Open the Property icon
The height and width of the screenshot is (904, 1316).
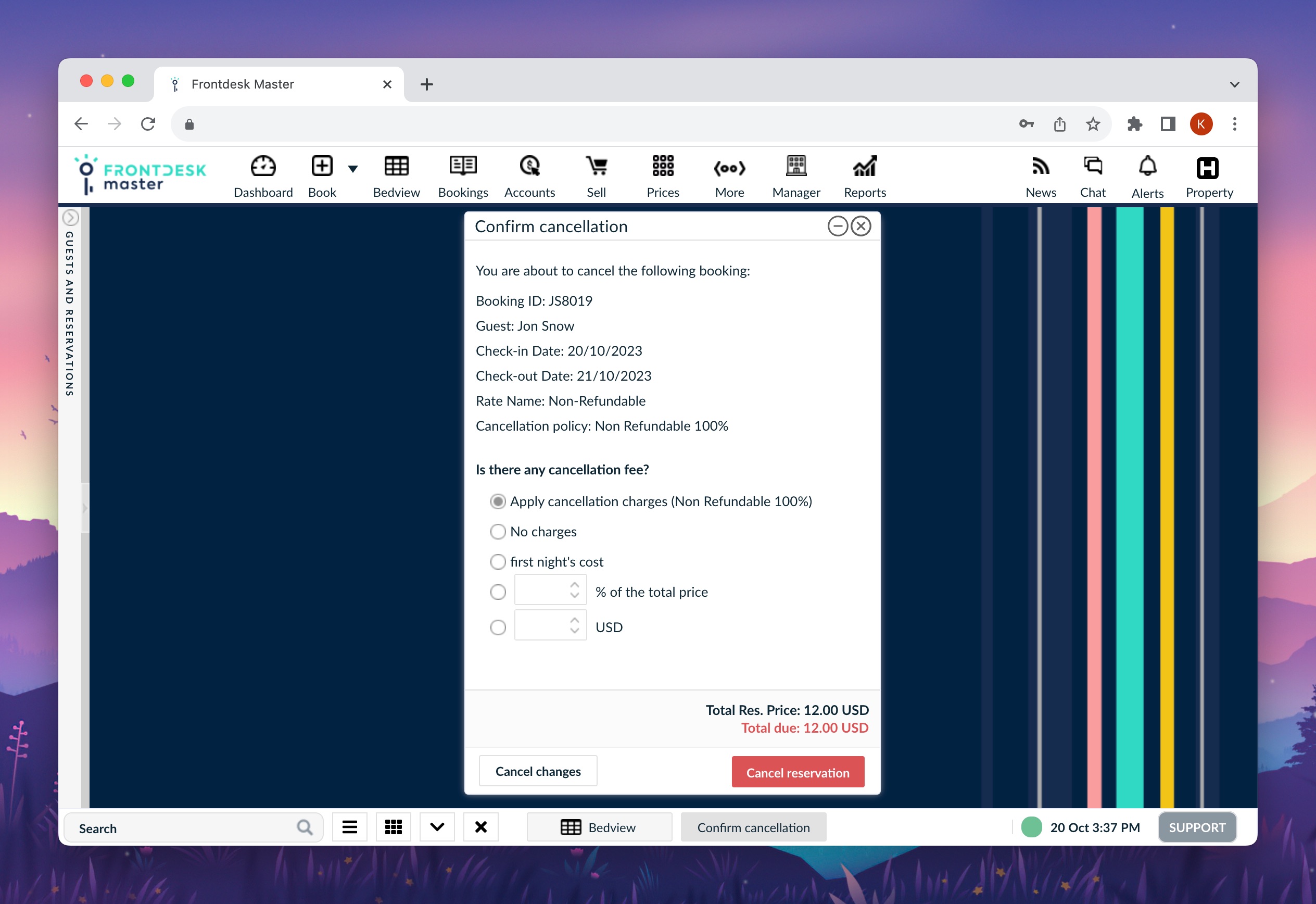(x=1207, y=168)
